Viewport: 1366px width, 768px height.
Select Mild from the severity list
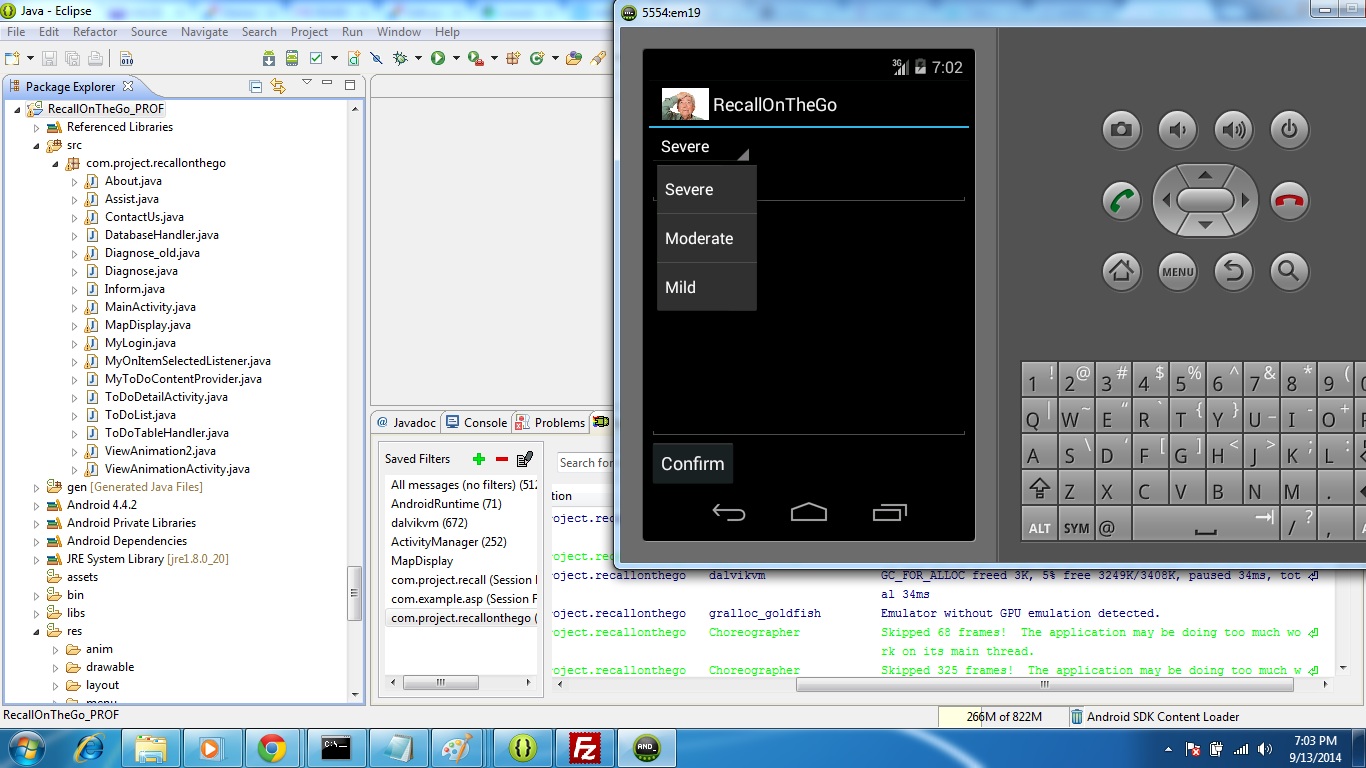(x=707, y=287)
